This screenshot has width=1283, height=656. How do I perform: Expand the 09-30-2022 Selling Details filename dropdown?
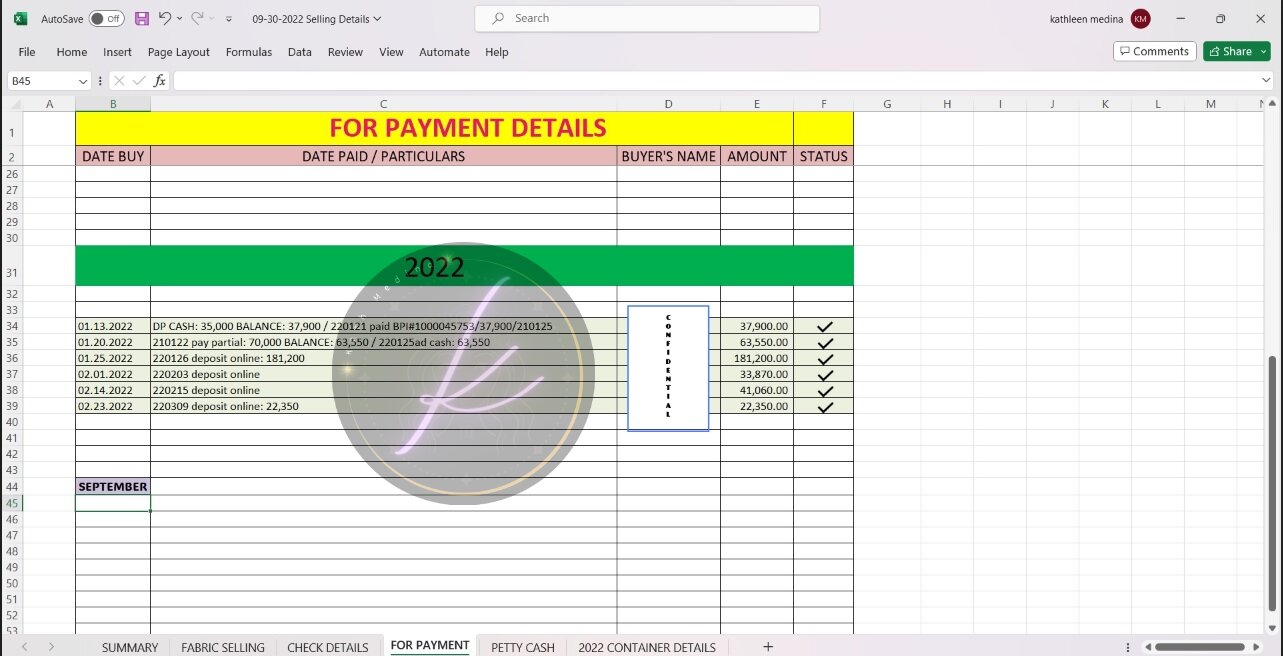[x=377, y=19]
